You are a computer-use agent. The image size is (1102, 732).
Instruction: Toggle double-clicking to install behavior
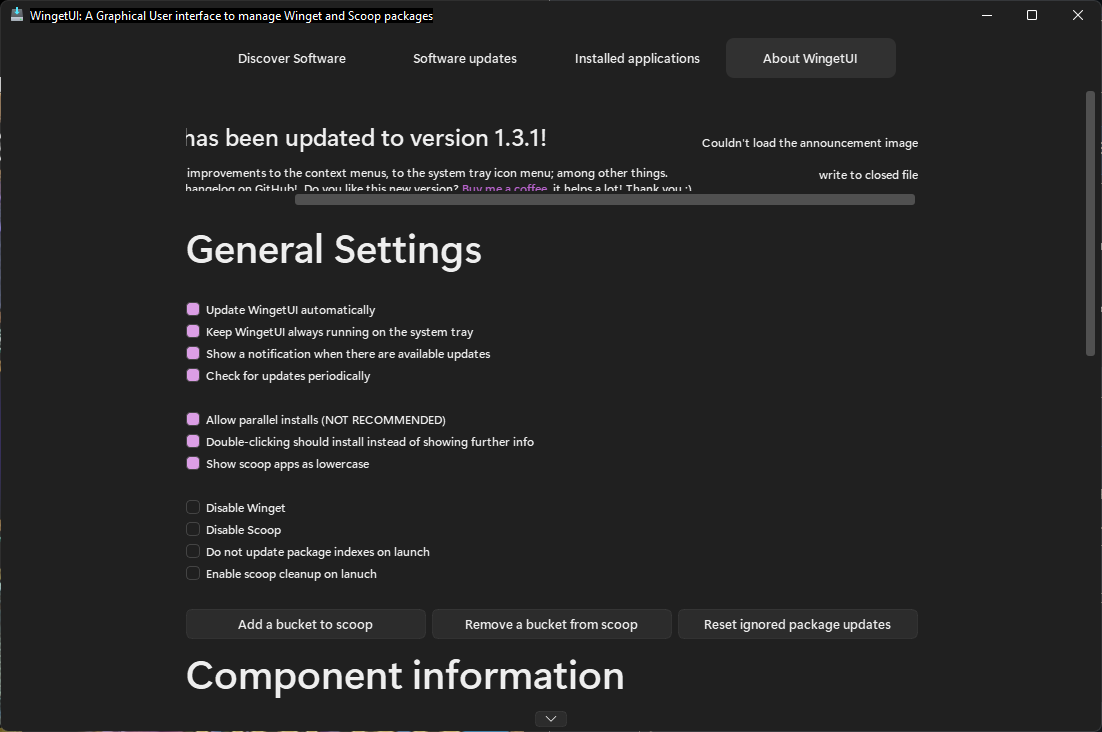192,441
